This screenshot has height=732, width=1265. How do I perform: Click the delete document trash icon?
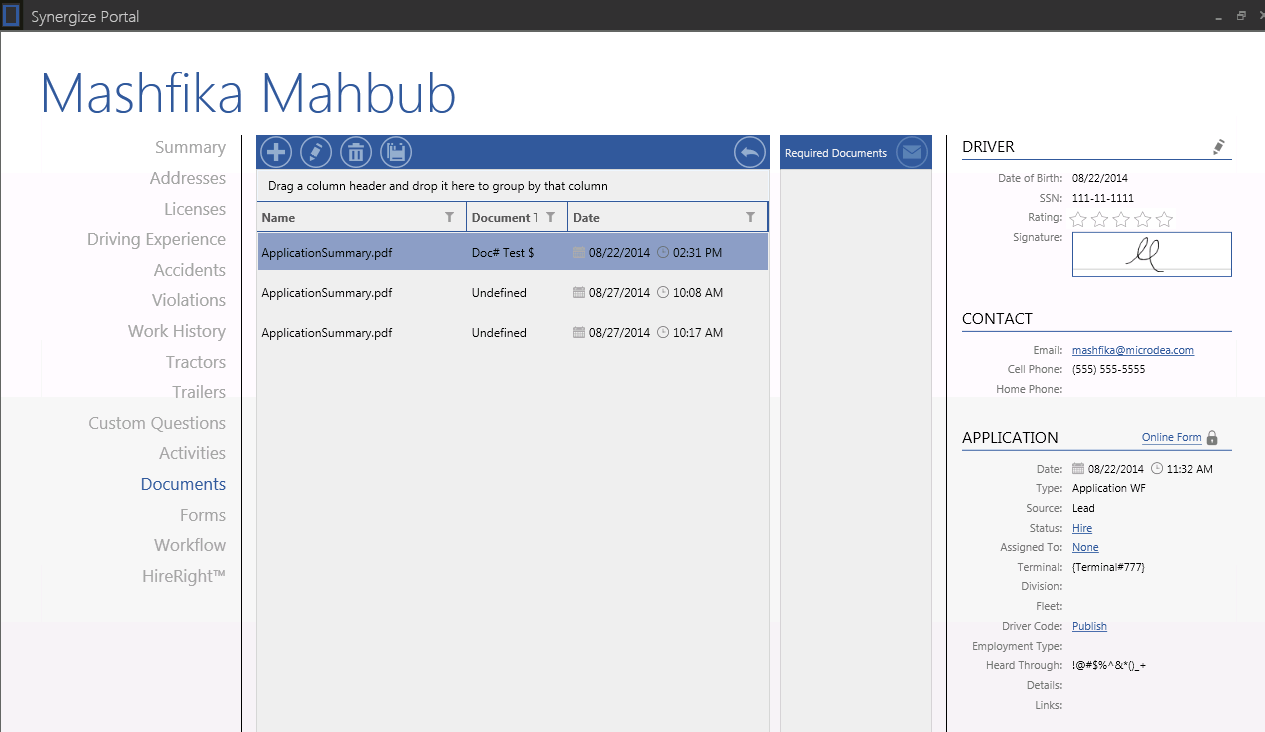click(356, 152)
